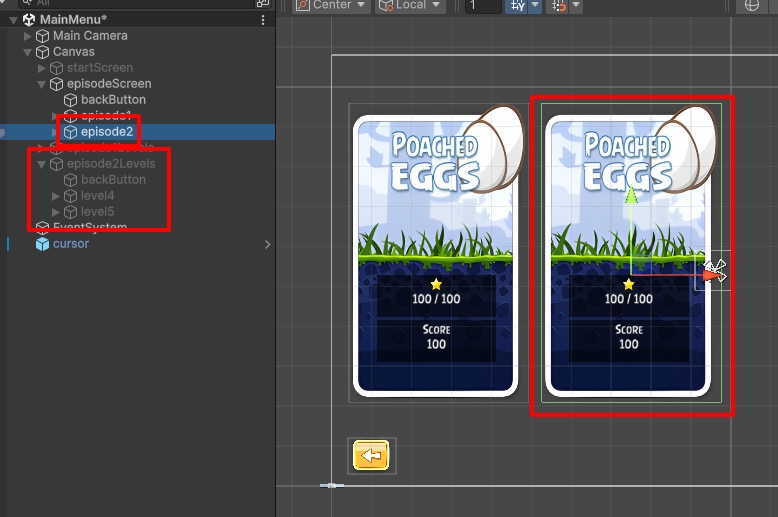Click the red X-axis move gizmo arrow

(x=713, y=274)
